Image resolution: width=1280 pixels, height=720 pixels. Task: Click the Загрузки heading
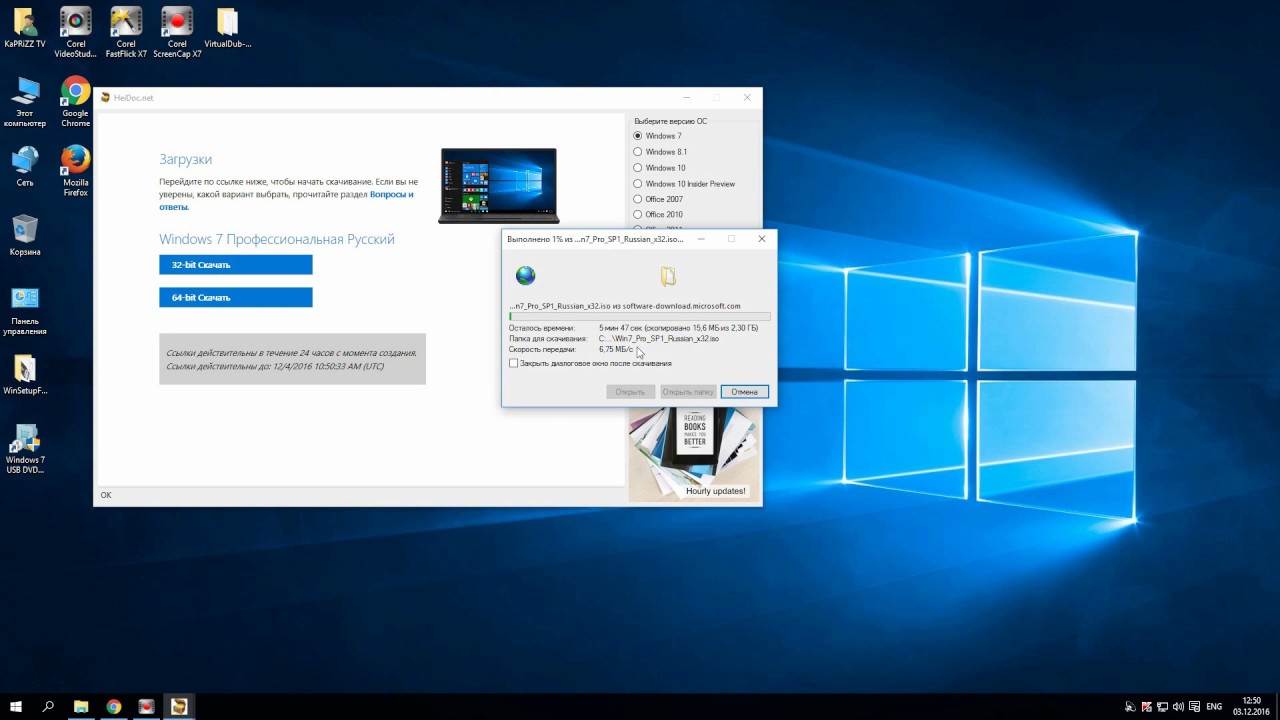coord(185,159)
